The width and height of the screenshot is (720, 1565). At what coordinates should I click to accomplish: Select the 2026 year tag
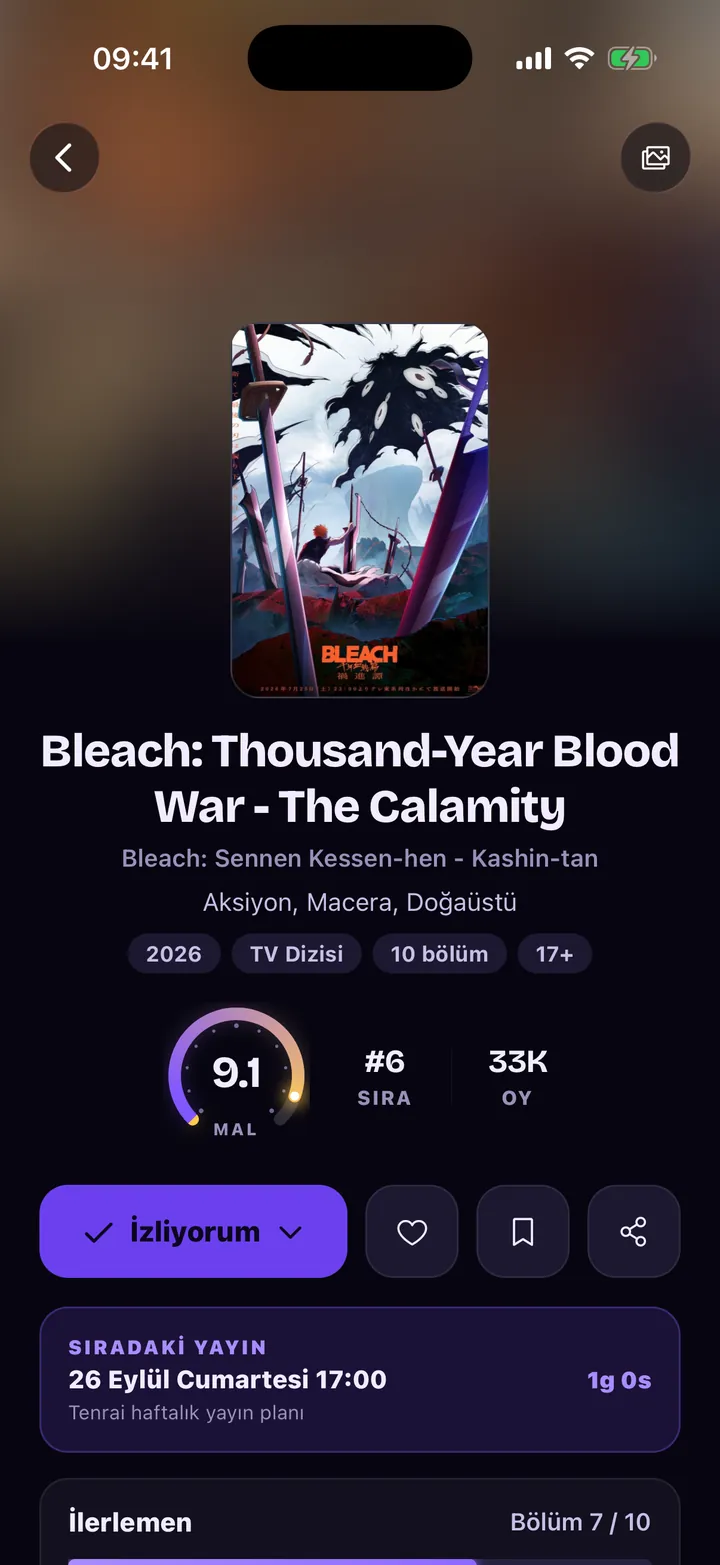tap(174, 954)
